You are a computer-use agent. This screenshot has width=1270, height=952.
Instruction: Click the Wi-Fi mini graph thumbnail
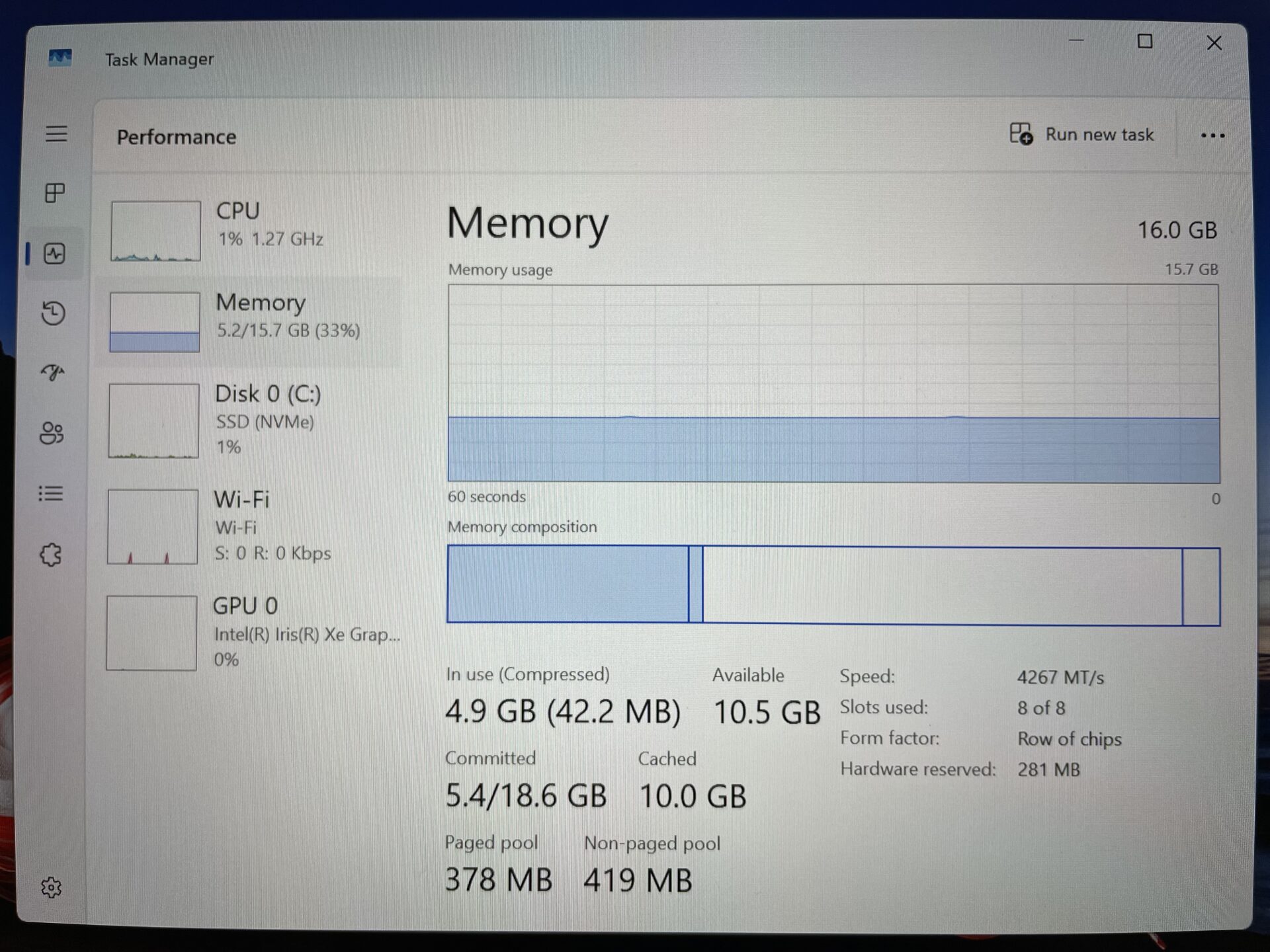tap(153, 527)
